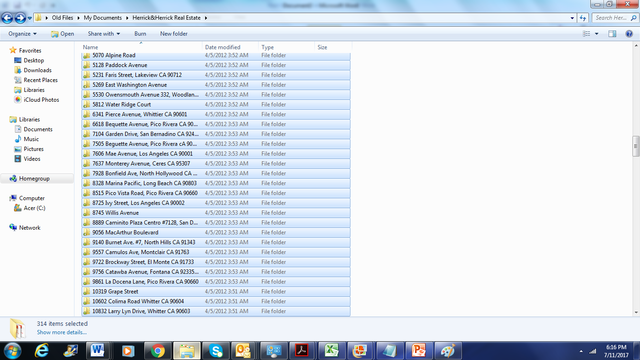Click the Burn toolbar button
Image resolution: width=640 pixels, height=360 pixels.
click(x=140, y=34)
